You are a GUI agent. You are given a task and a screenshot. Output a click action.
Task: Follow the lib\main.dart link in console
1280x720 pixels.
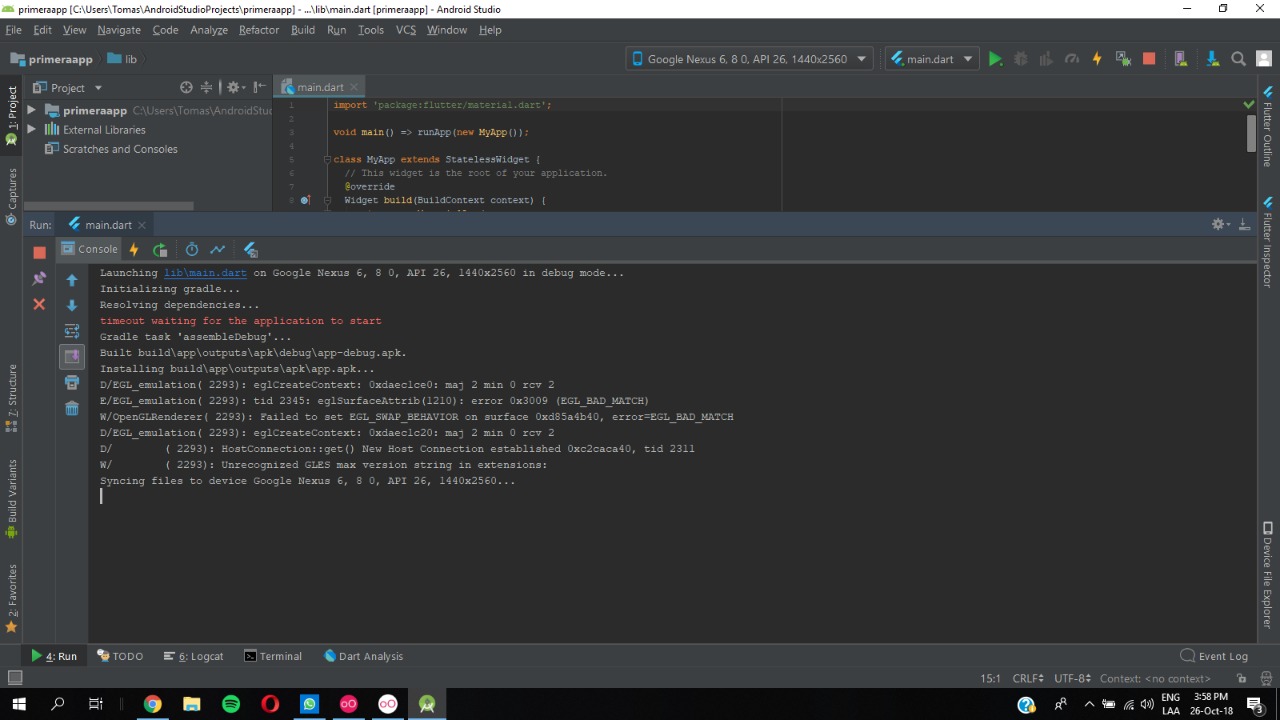[205, 273]
